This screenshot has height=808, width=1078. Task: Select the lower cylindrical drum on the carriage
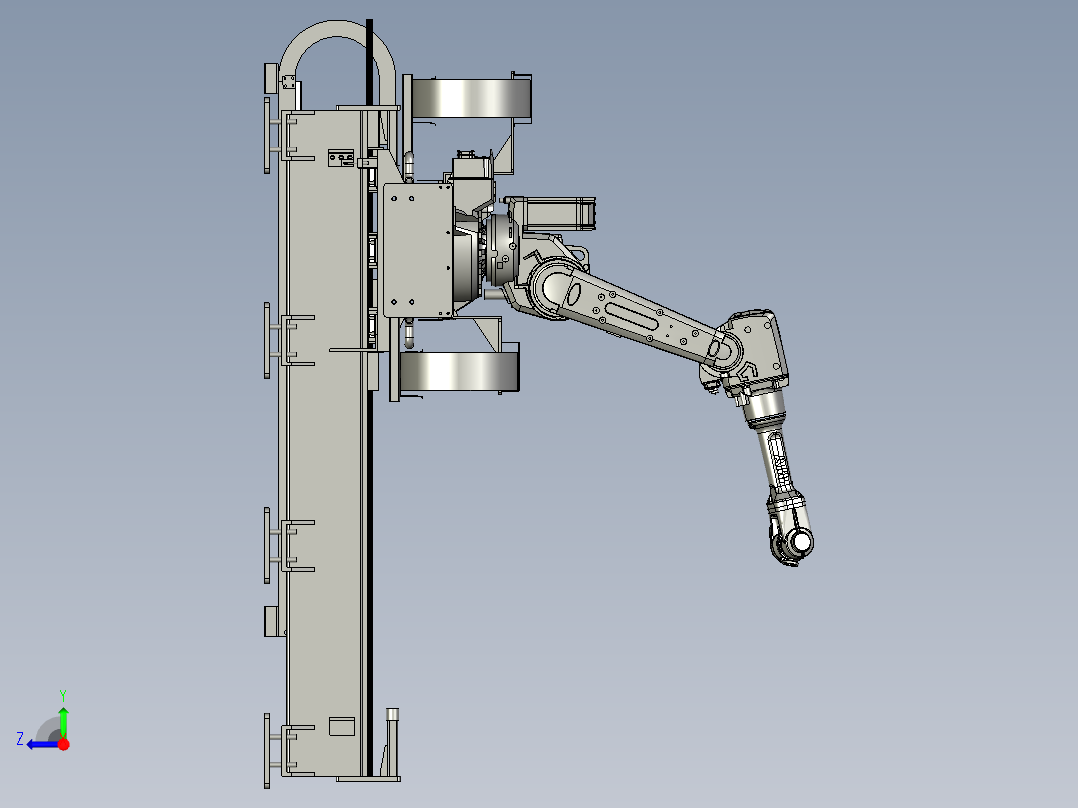point(459,371)
